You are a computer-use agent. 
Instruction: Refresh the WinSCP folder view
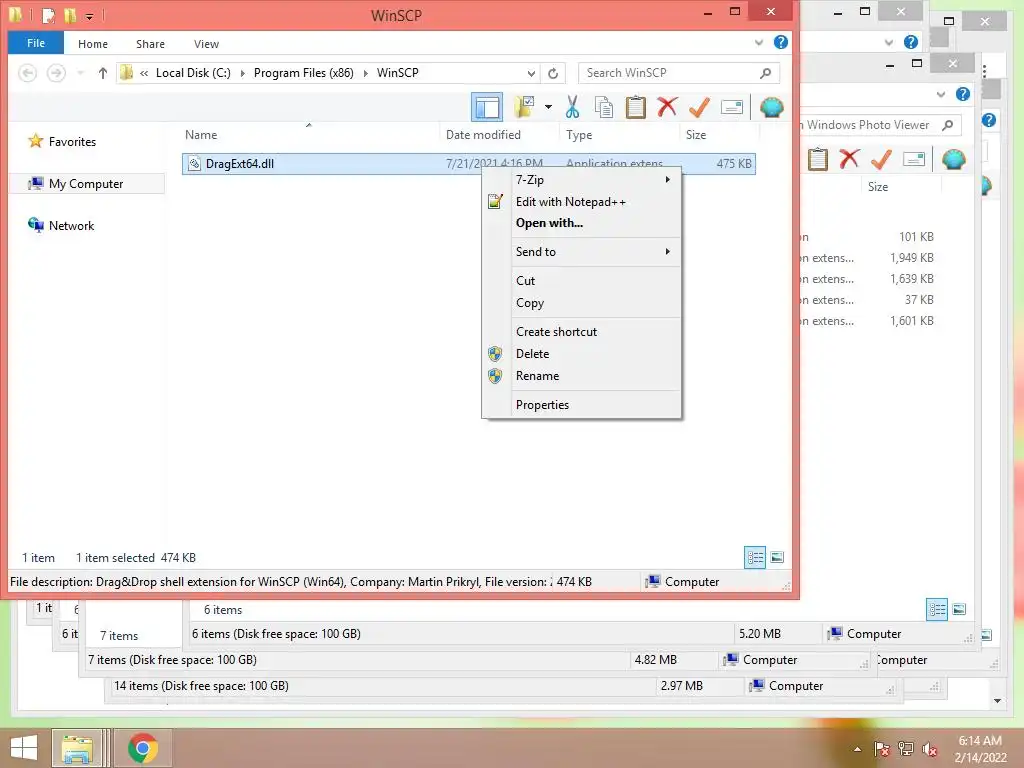(553, 73)
